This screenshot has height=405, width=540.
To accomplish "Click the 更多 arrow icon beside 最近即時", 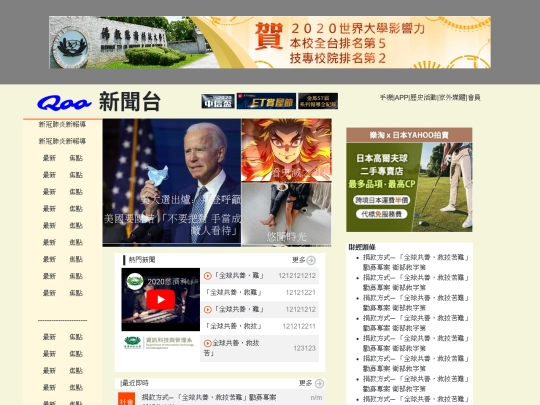I will tap(319, 383).
